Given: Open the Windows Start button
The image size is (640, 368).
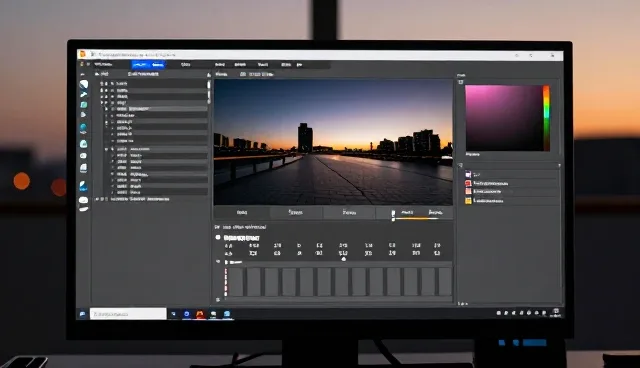Looking at the screenshot, I should (x=82, y=314).
